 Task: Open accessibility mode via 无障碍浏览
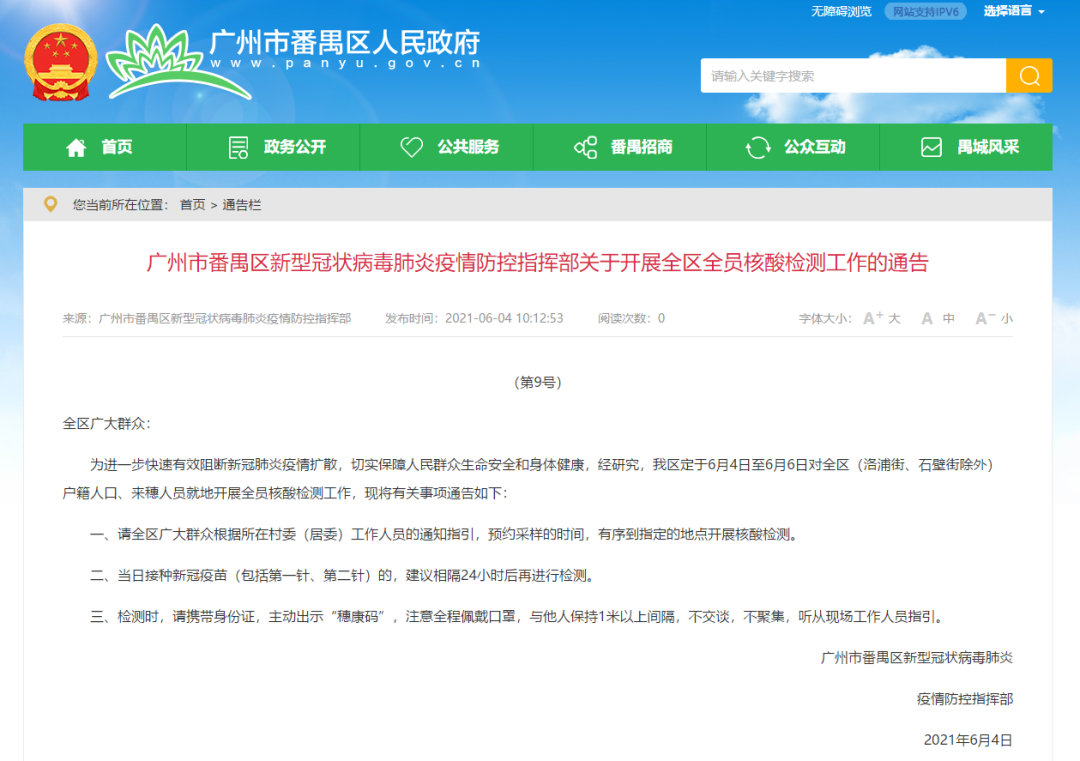click(841, 12)
